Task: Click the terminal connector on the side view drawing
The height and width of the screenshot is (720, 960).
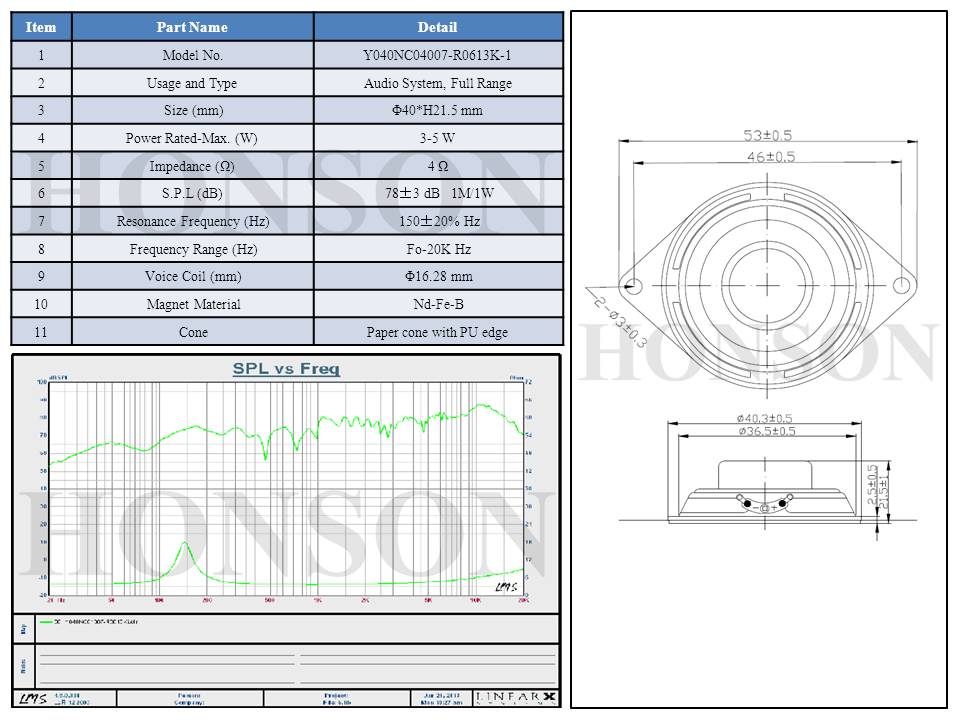Action: click(x=765, y=504)
